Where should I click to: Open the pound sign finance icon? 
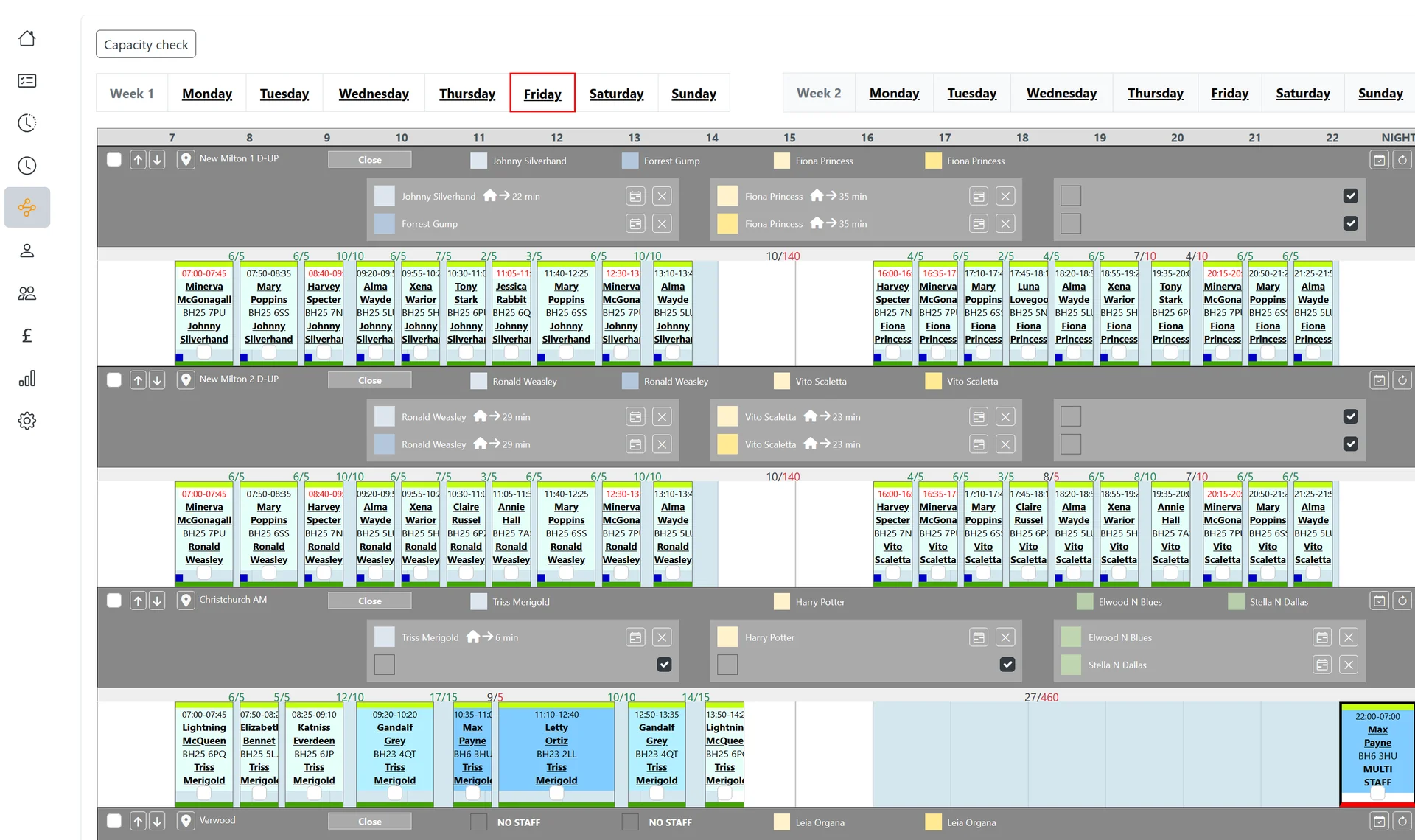27,336
